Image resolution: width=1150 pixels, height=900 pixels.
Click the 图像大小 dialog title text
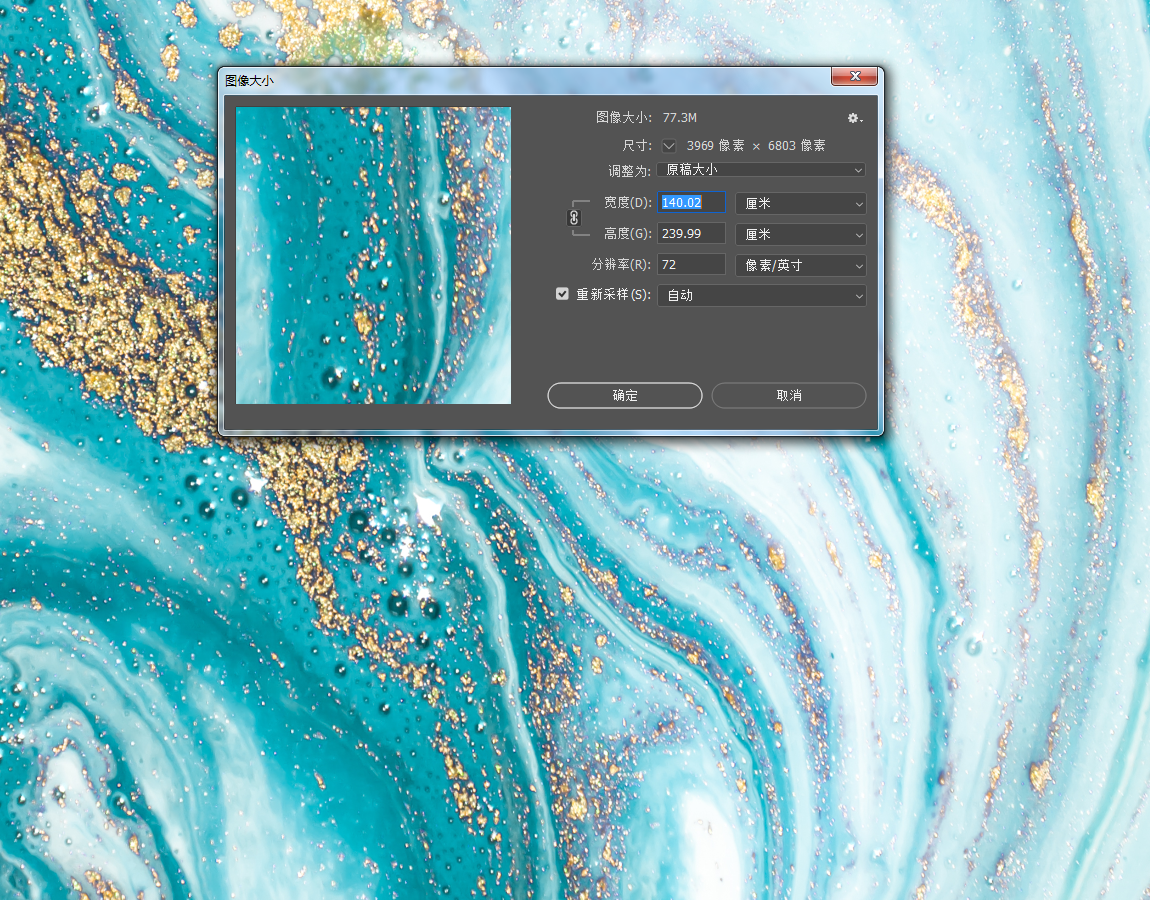pyautogui.click(x=249, y=80)
